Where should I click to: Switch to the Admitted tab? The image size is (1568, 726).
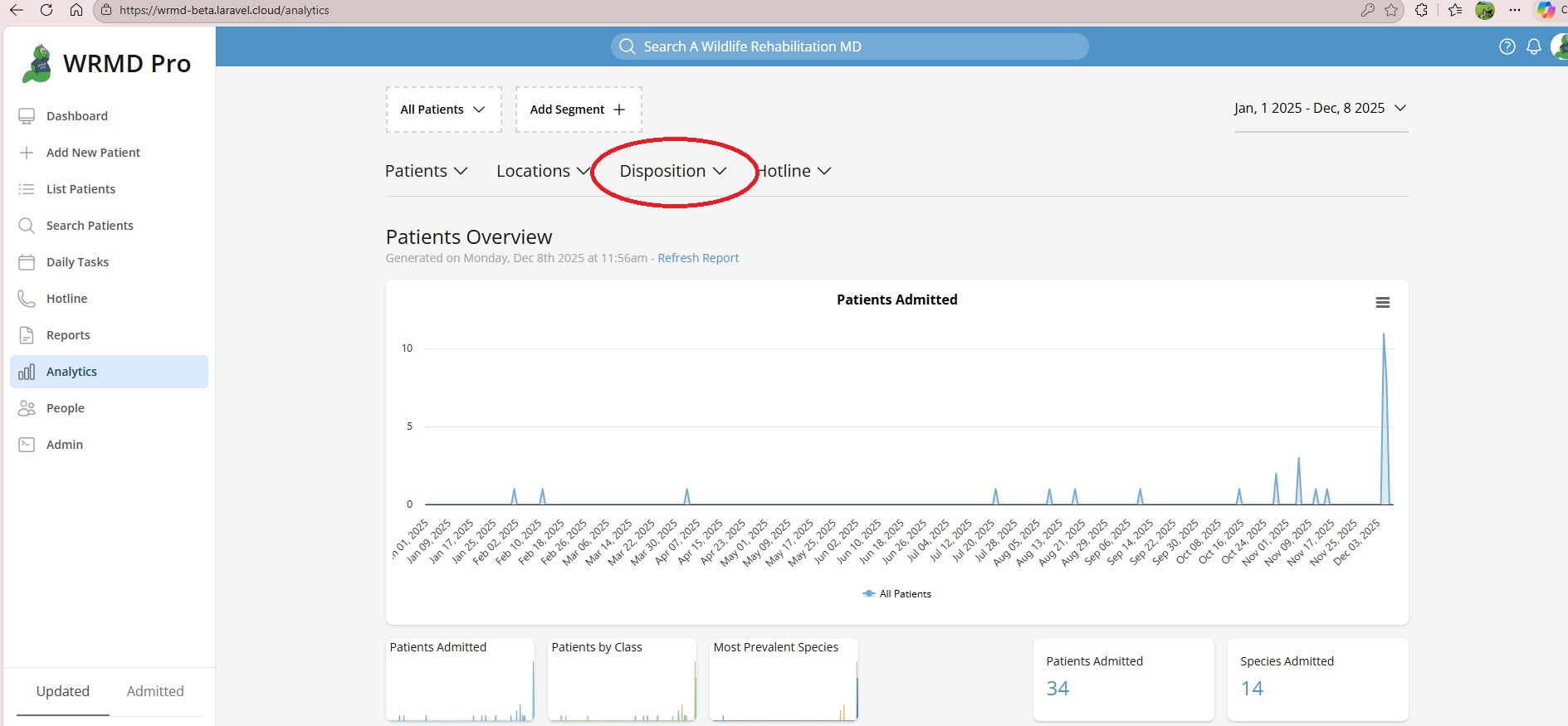[155, 691]
